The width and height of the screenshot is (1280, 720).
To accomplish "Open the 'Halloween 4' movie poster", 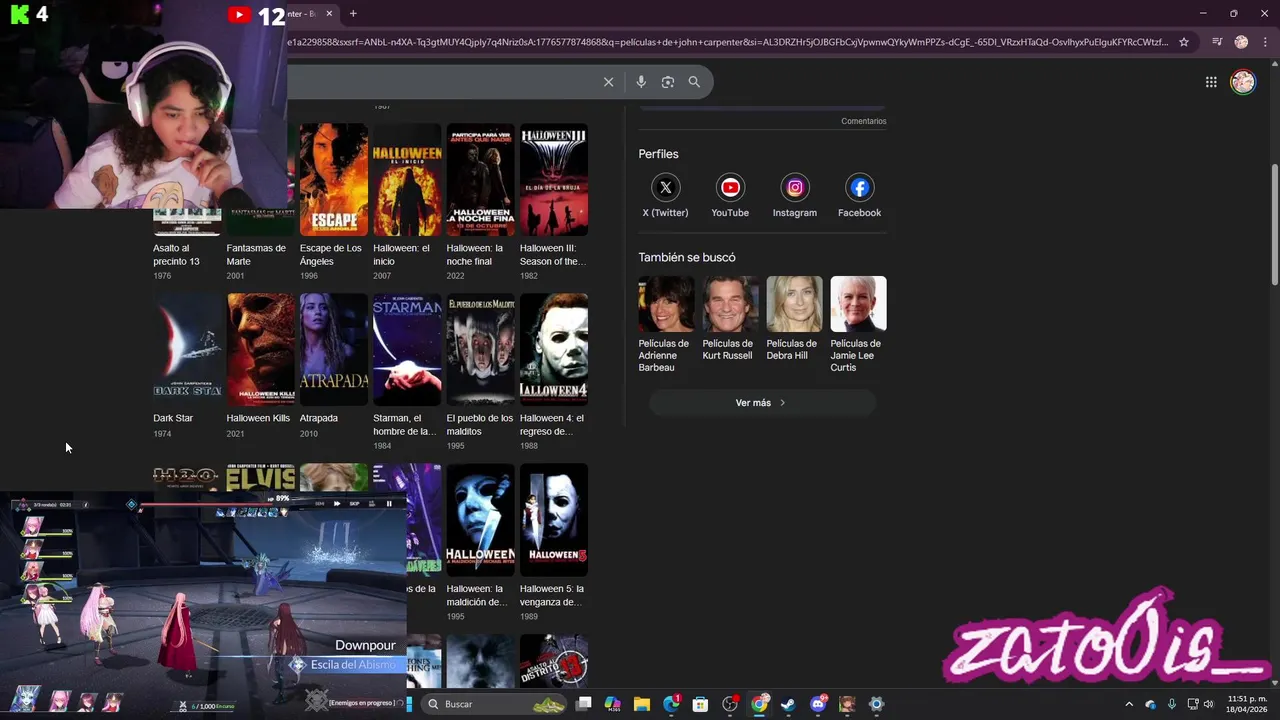I will pos(554,350).
